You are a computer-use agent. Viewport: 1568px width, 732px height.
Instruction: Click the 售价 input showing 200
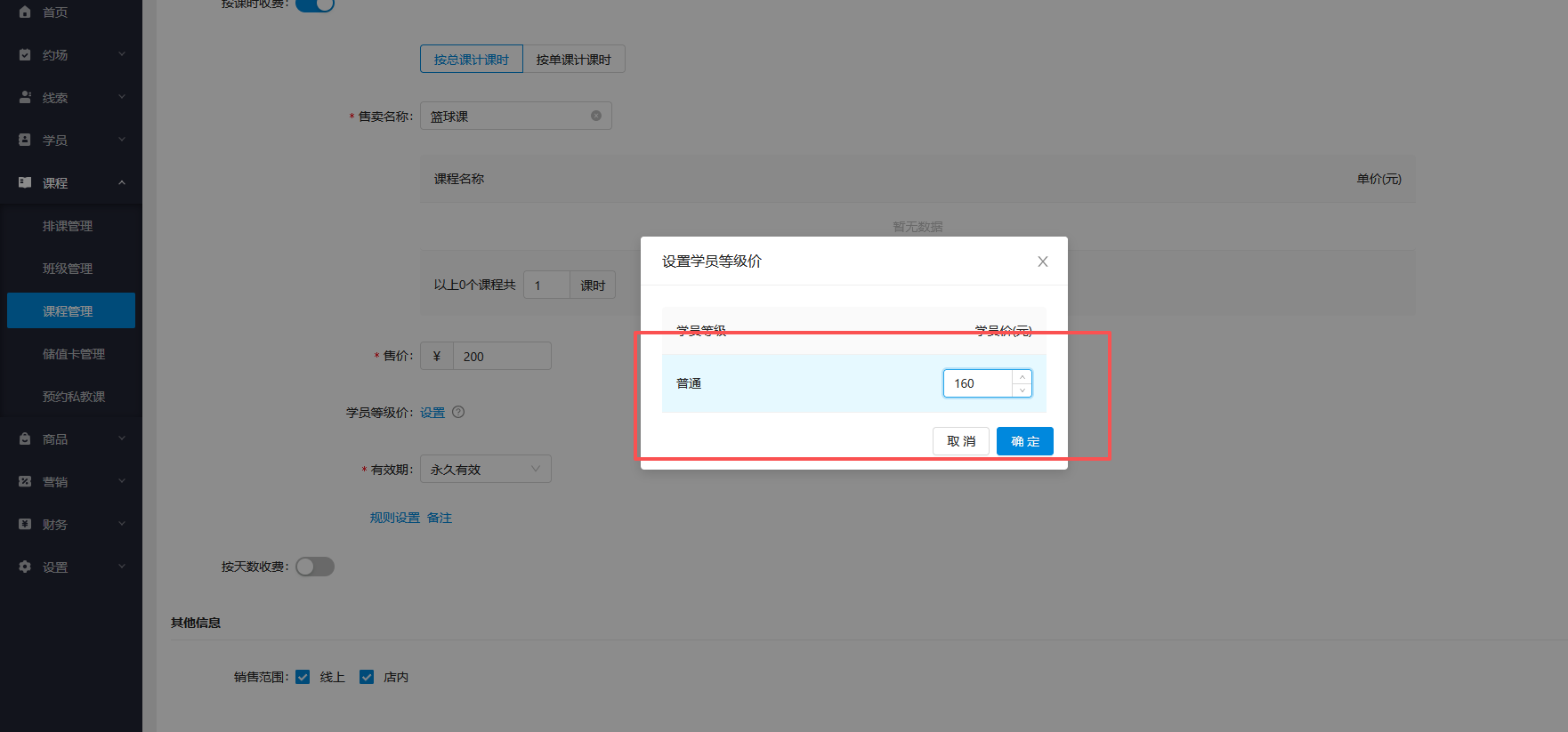tap(502, 356)
